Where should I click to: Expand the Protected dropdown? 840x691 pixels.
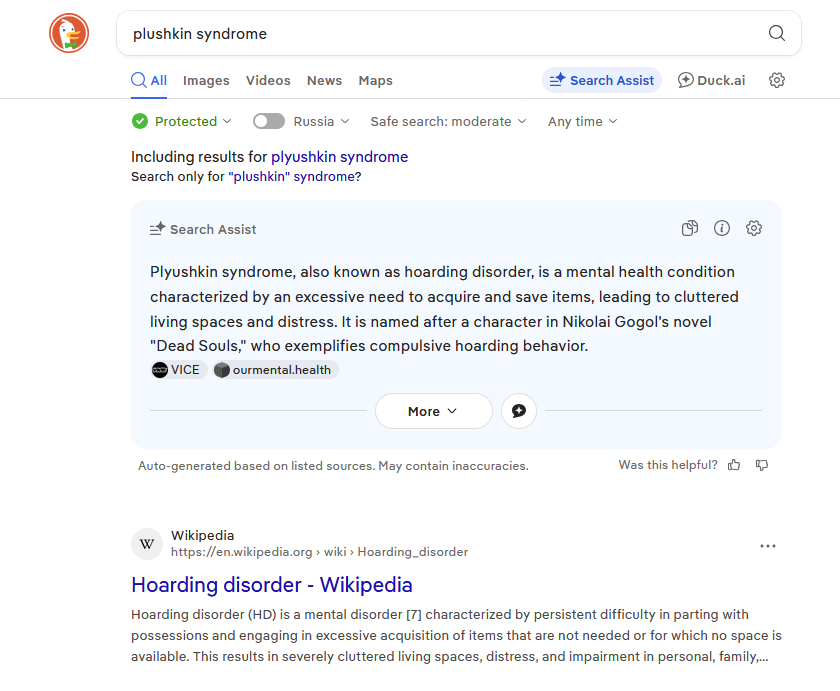[x=182, y=121]
